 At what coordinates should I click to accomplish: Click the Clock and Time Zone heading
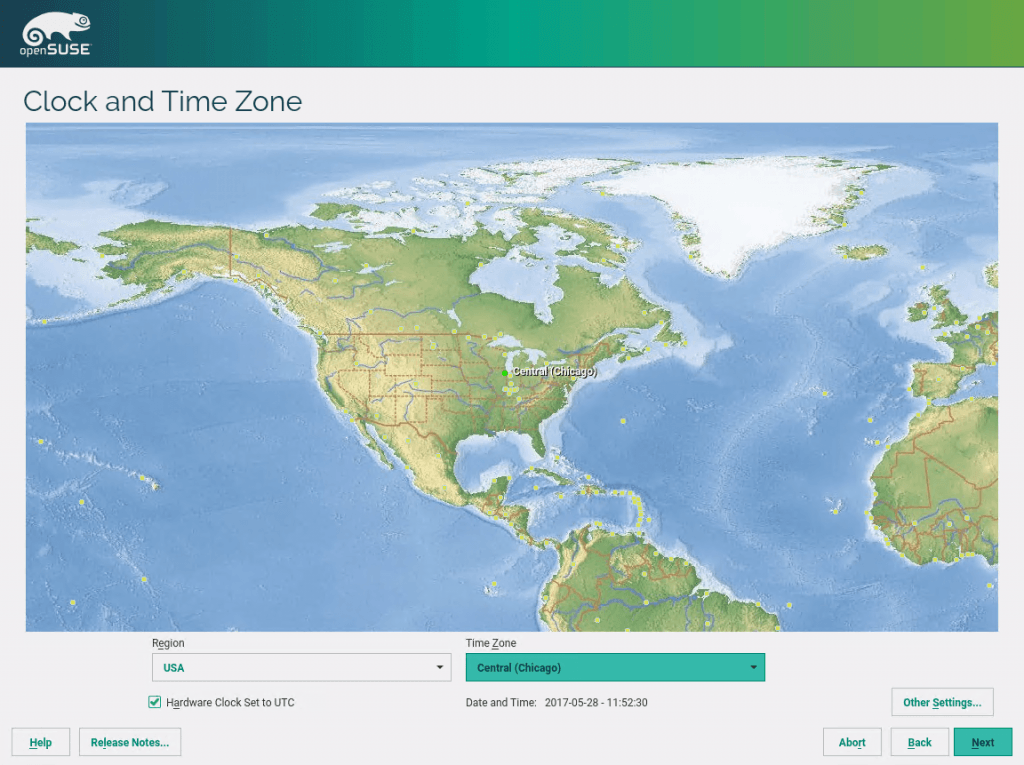pos(163,101)
